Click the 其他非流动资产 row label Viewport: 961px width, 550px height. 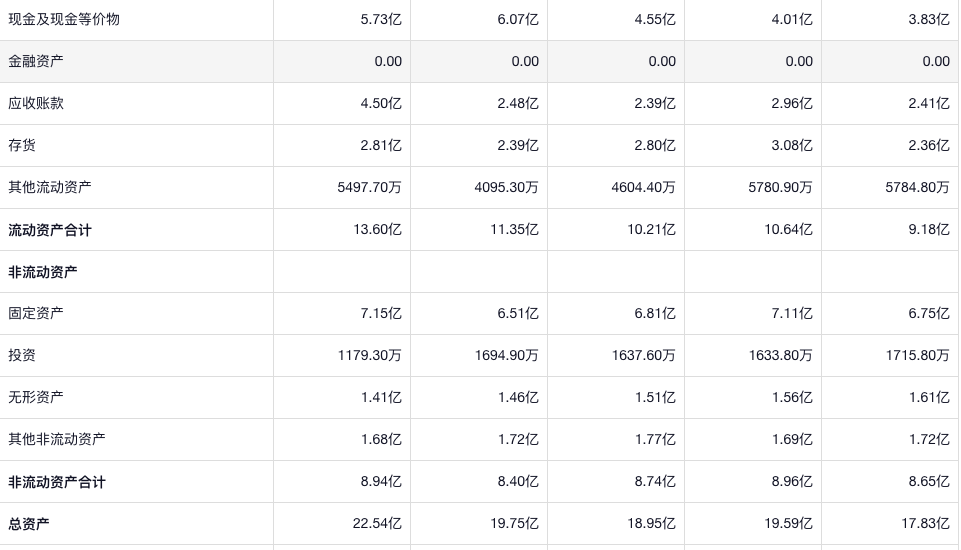(x=57, y=439)
